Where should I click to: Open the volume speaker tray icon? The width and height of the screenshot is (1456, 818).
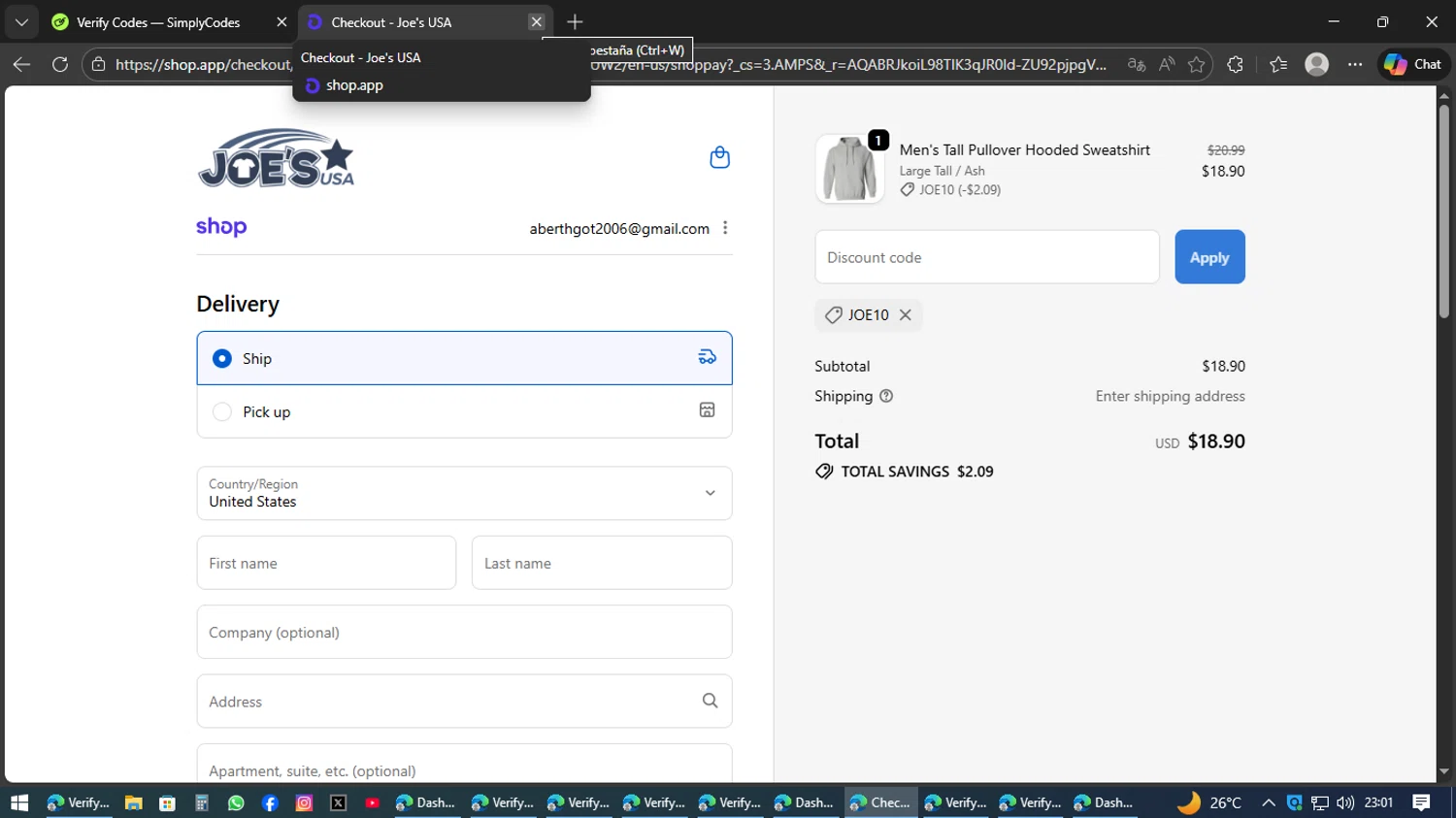tap(1345, 802)
